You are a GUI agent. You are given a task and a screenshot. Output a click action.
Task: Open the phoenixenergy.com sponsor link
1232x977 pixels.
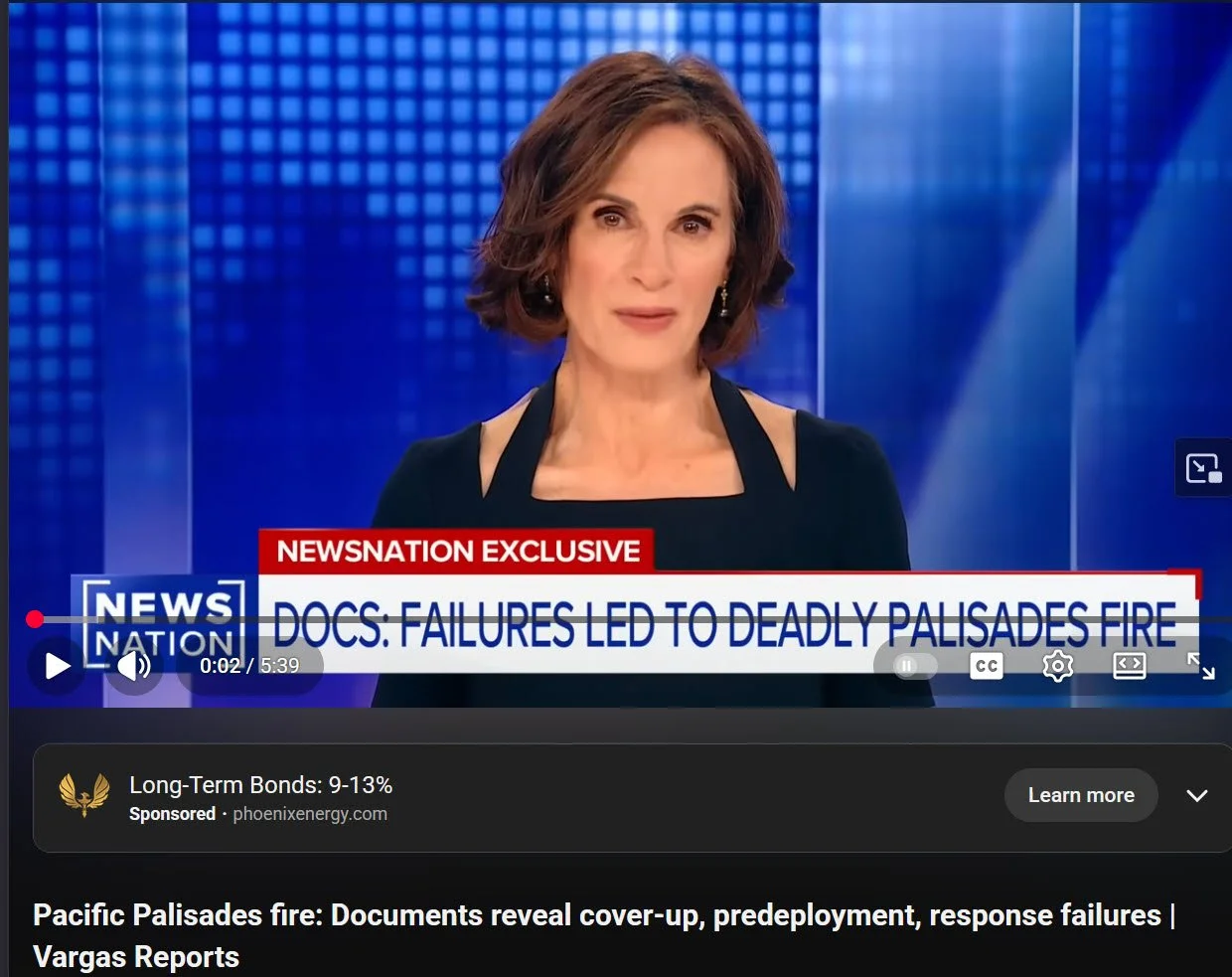(x=310, y=814)
